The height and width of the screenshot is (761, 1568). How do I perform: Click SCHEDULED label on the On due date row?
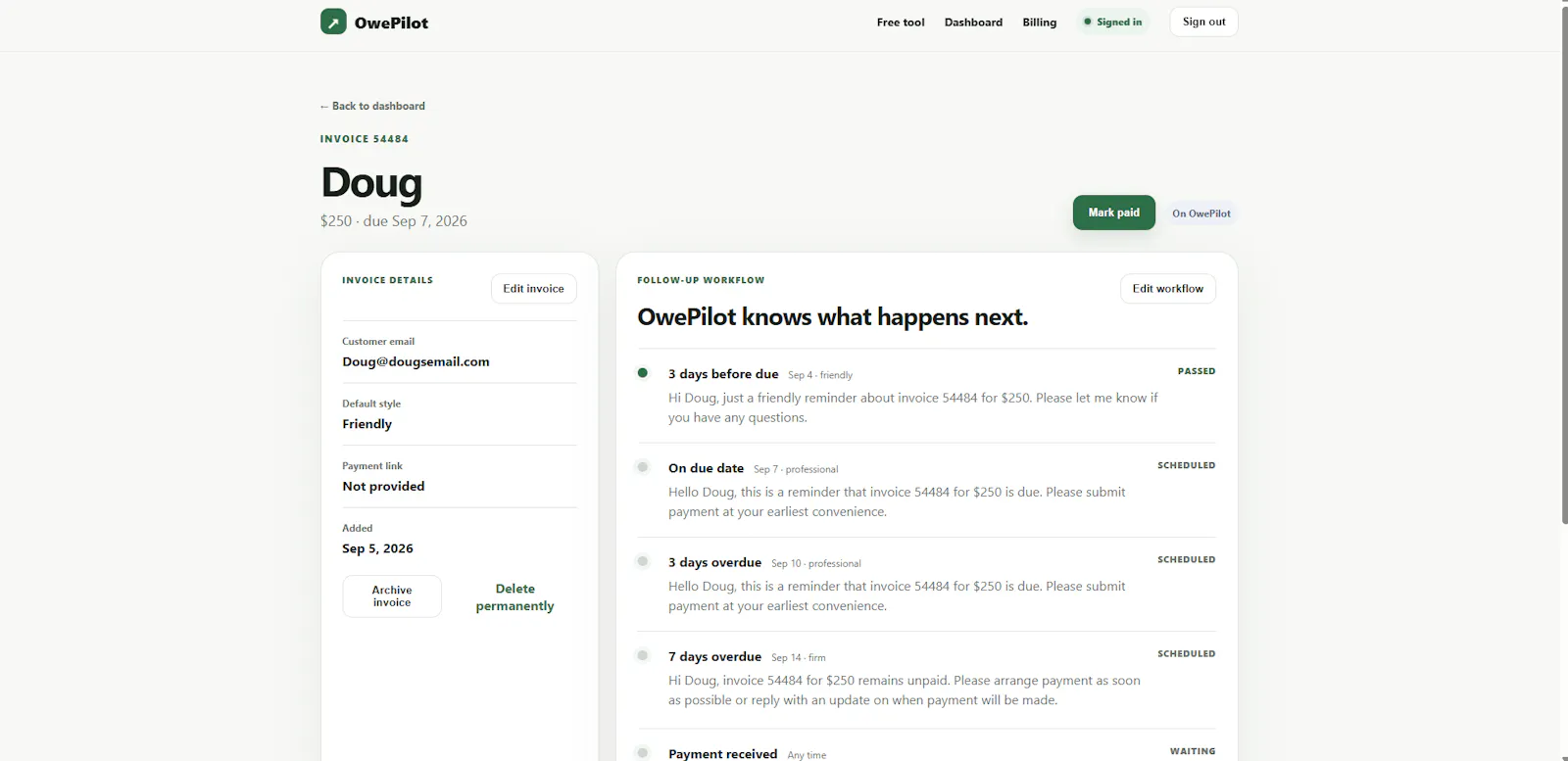click(x=1186, y=465)
